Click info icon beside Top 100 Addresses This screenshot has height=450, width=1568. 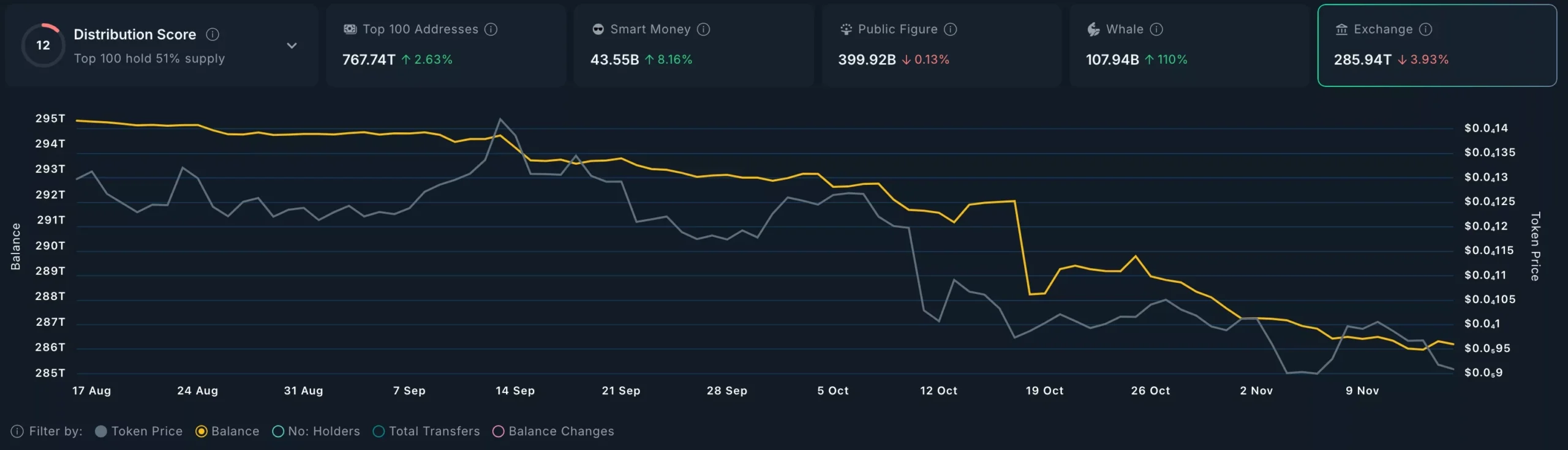(491, 29)
